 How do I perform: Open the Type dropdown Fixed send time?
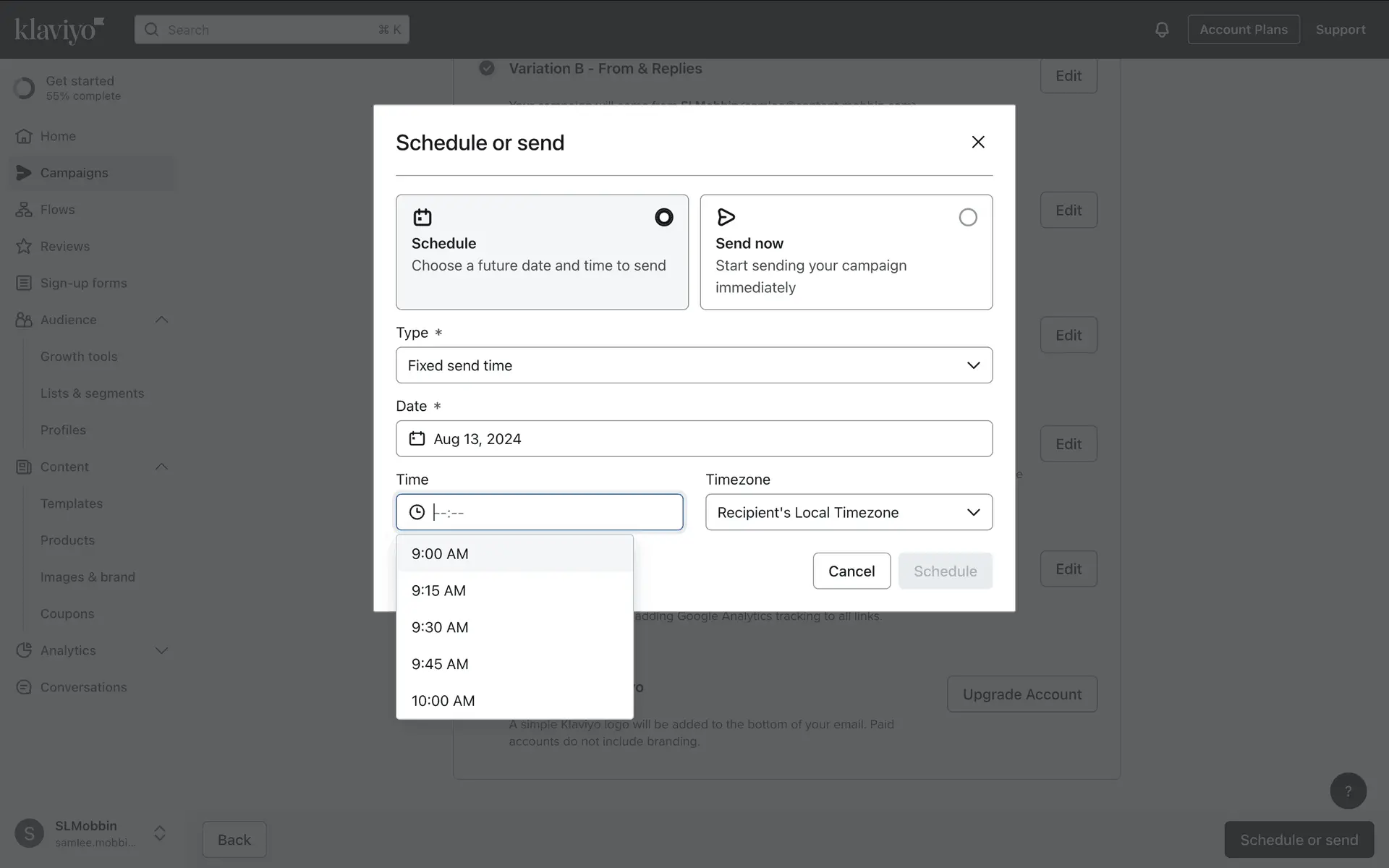[694, 365]
